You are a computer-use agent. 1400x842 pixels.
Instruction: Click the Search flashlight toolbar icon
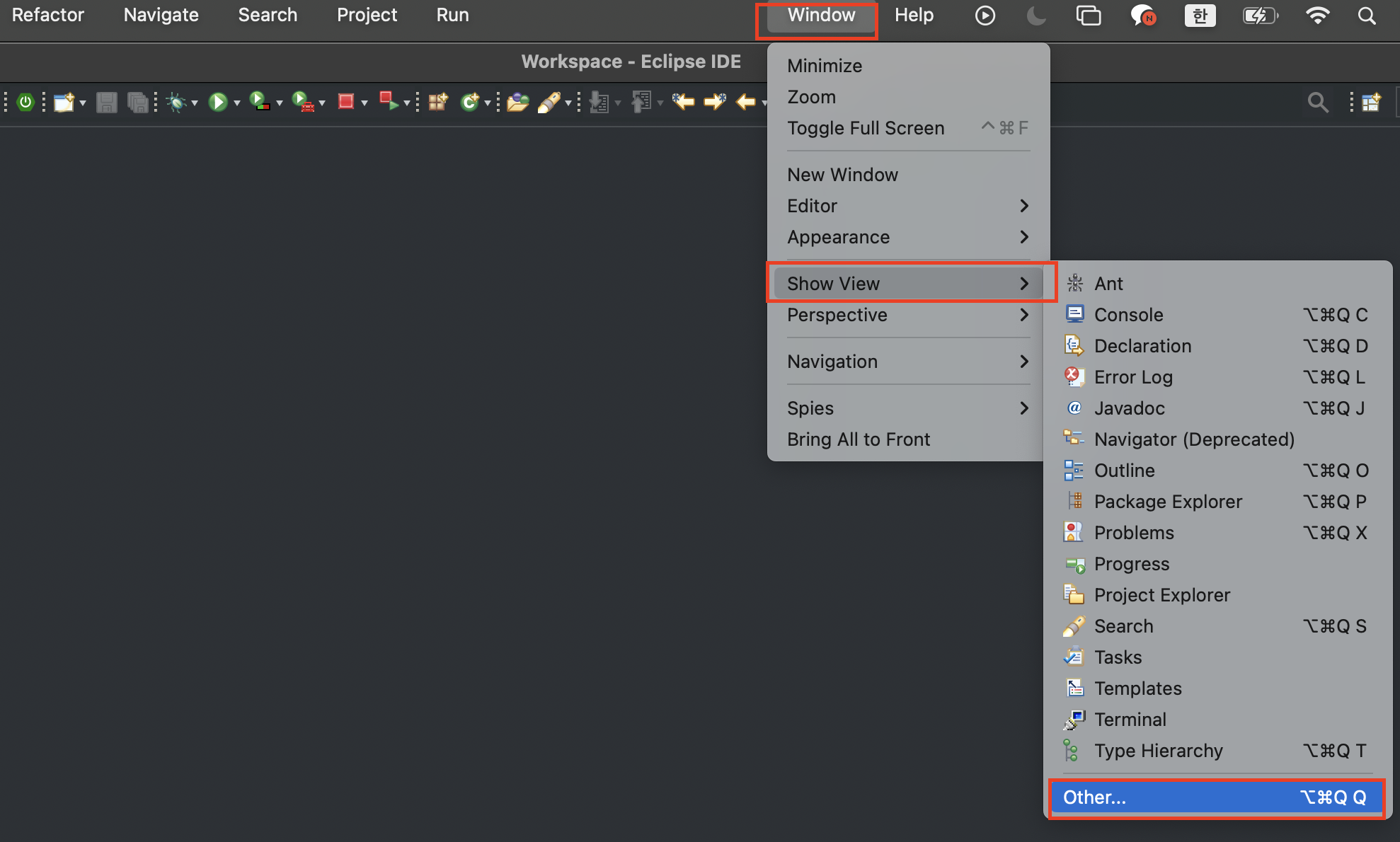(x=549, y=103)
